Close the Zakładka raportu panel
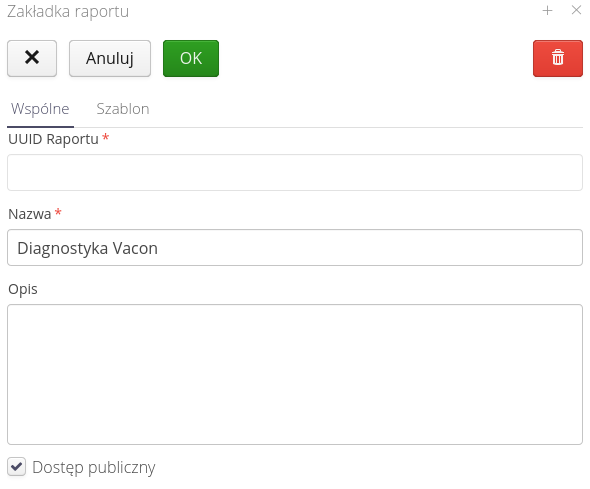Screen dimensions: 590x489 click(576, 10)
